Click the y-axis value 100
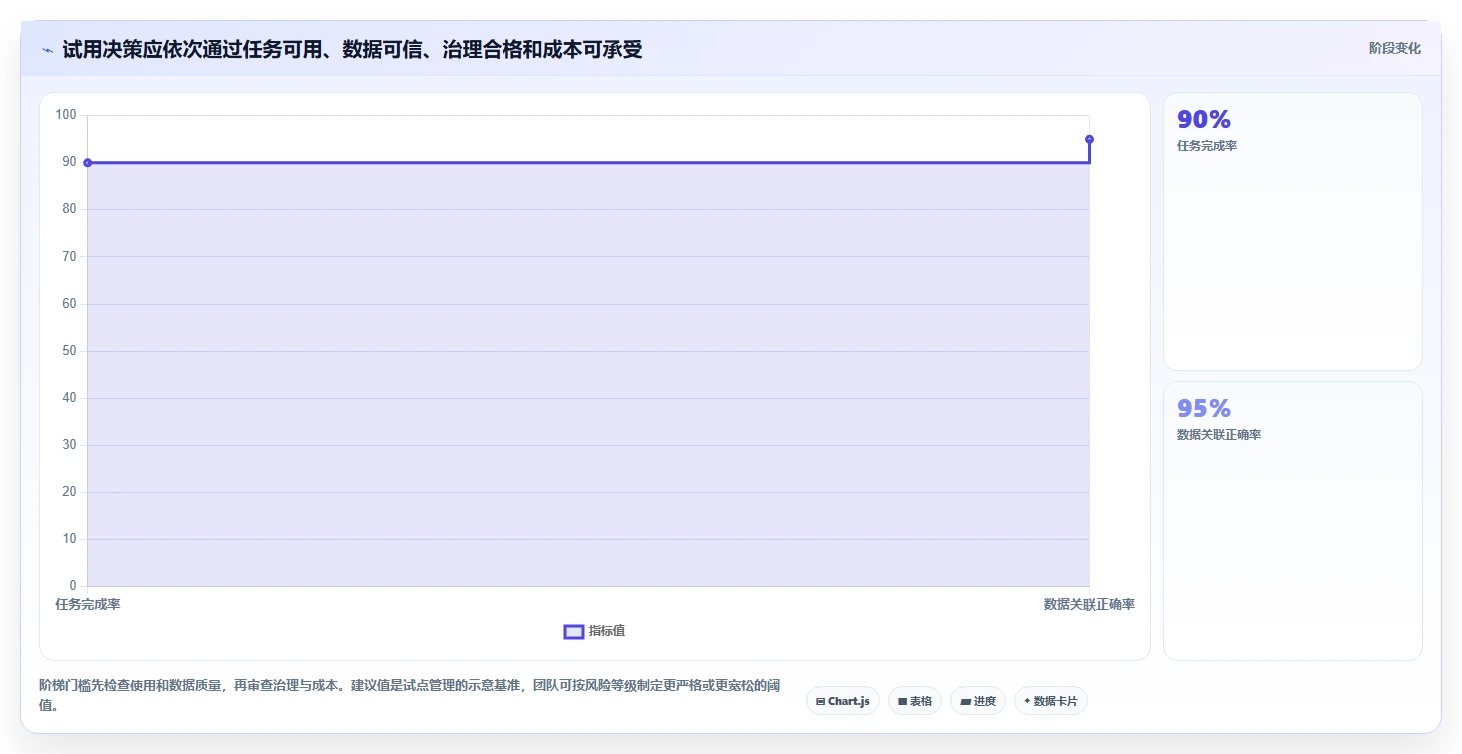This screenshot has width=1462, height=754. pos(66,115)
